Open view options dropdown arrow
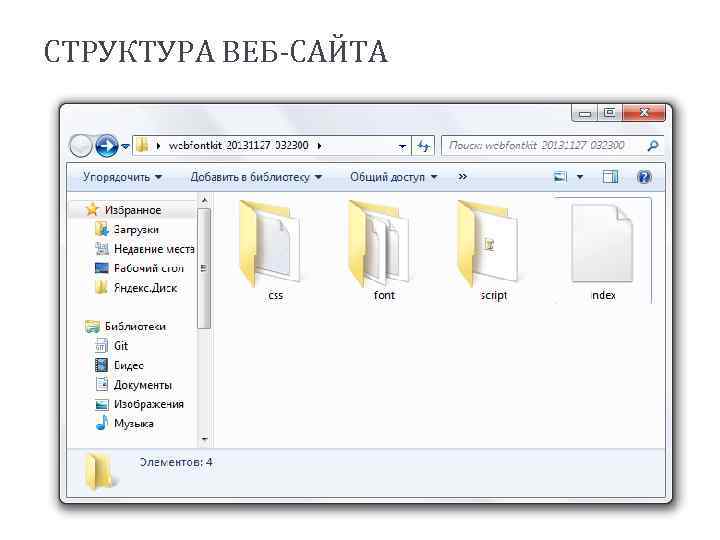This screenshot has height=540, width=720. tap(580, 177)
